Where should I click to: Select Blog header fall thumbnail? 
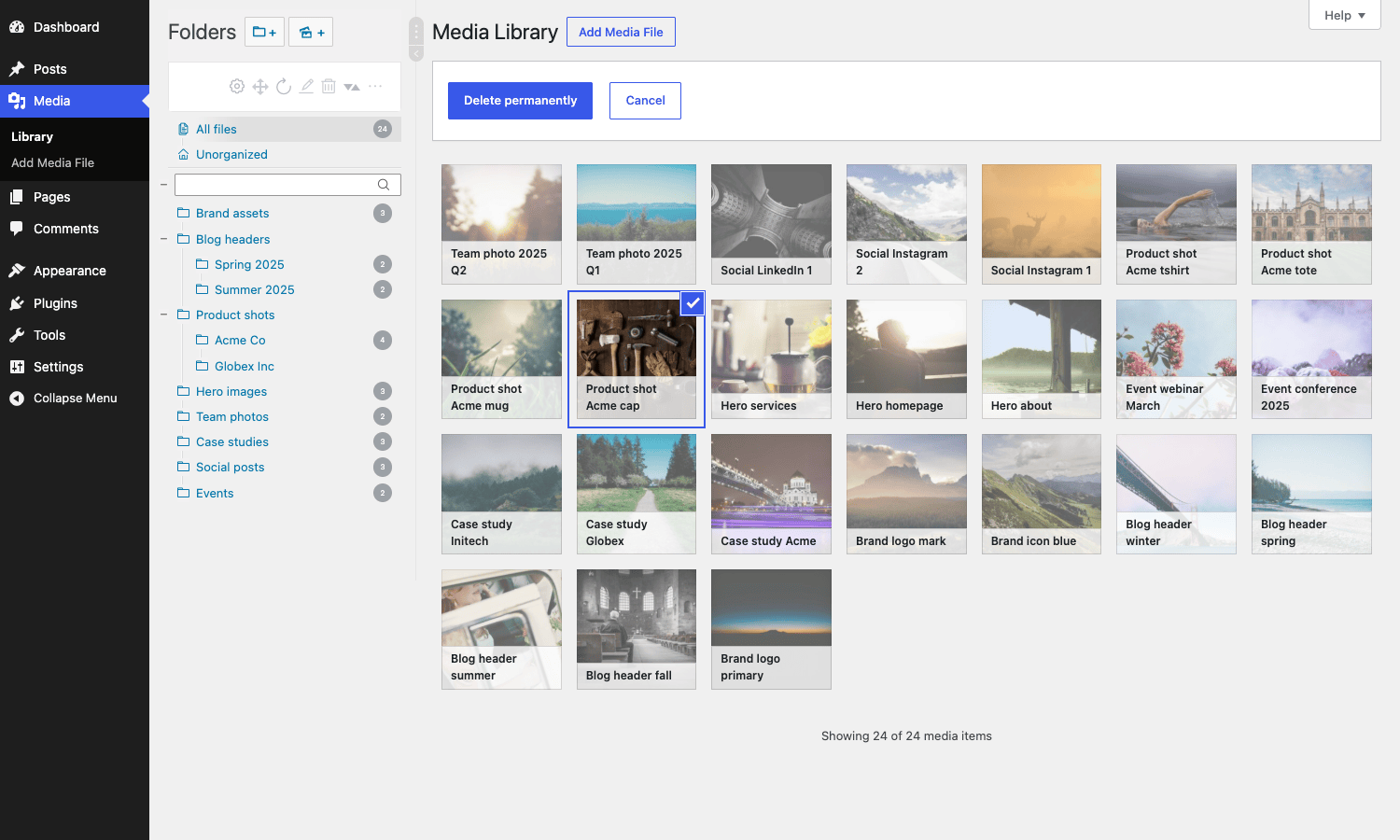point(637,629)
